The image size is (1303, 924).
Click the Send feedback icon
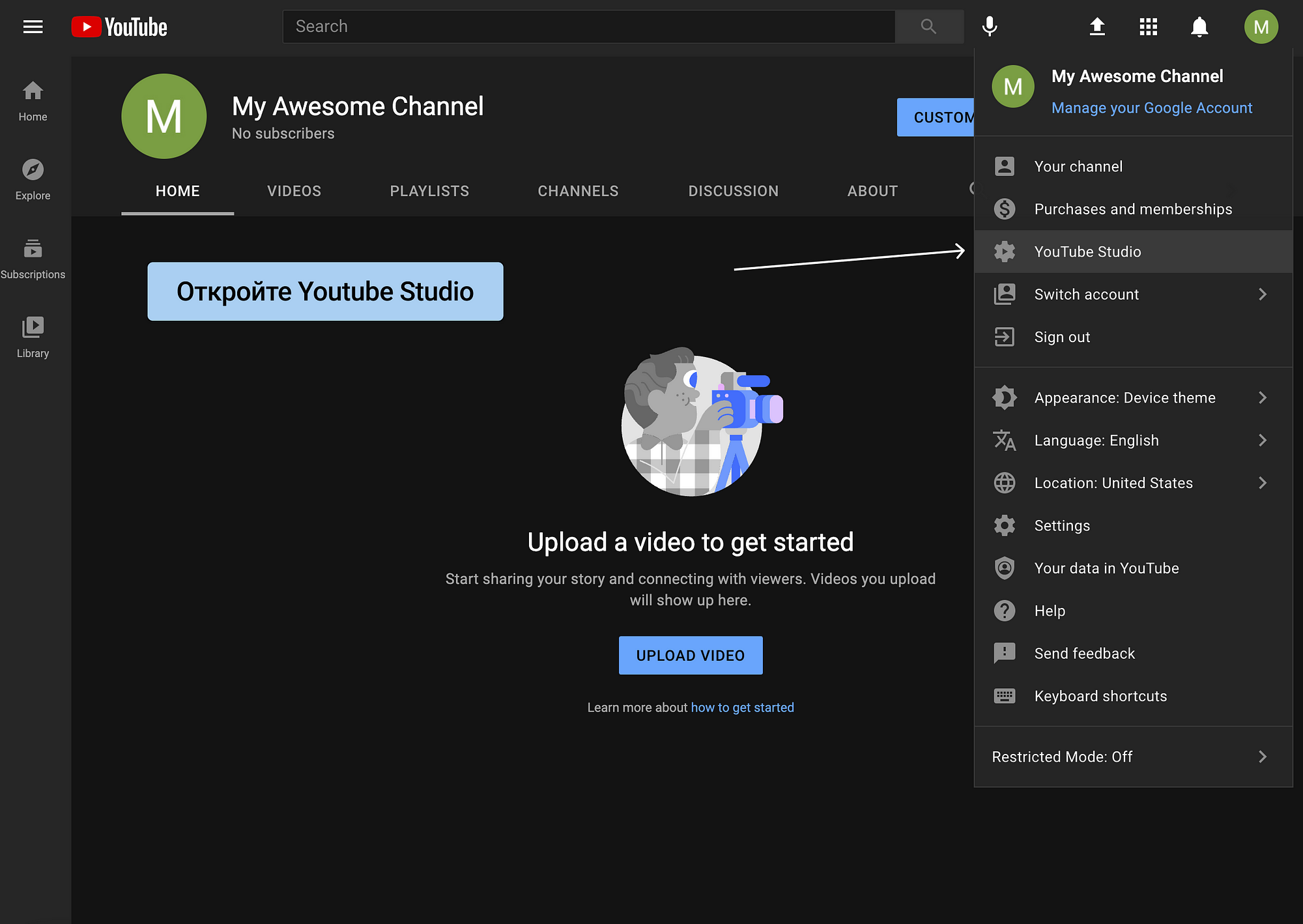1005,653
